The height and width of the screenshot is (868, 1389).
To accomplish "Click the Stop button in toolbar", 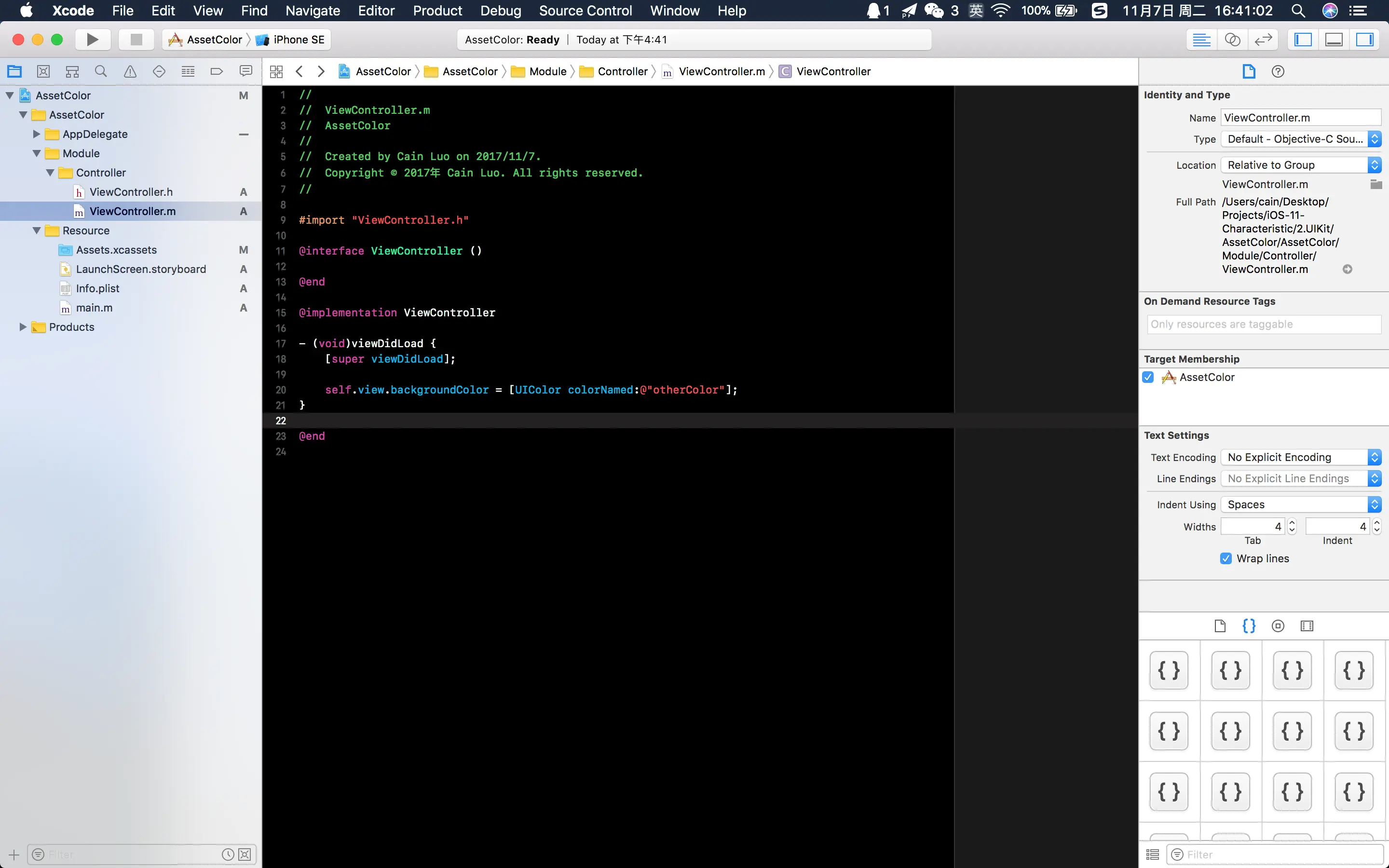I will [136, 40].
